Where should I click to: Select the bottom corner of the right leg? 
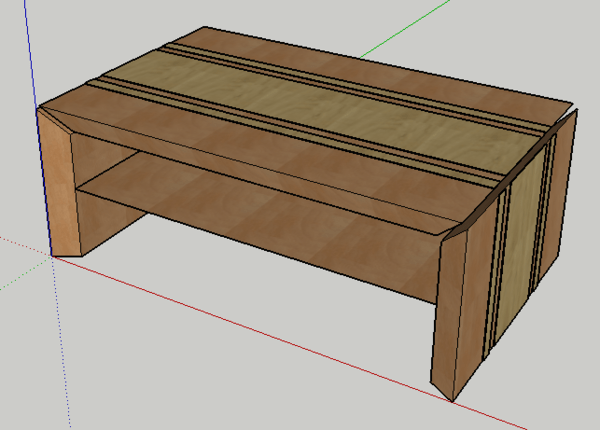(x=452, y=400)
